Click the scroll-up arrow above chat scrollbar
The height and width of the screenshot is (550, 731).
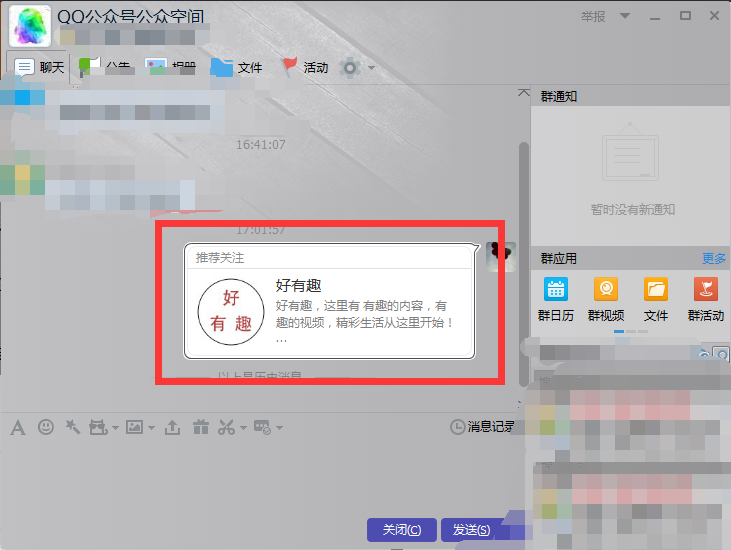524,93
